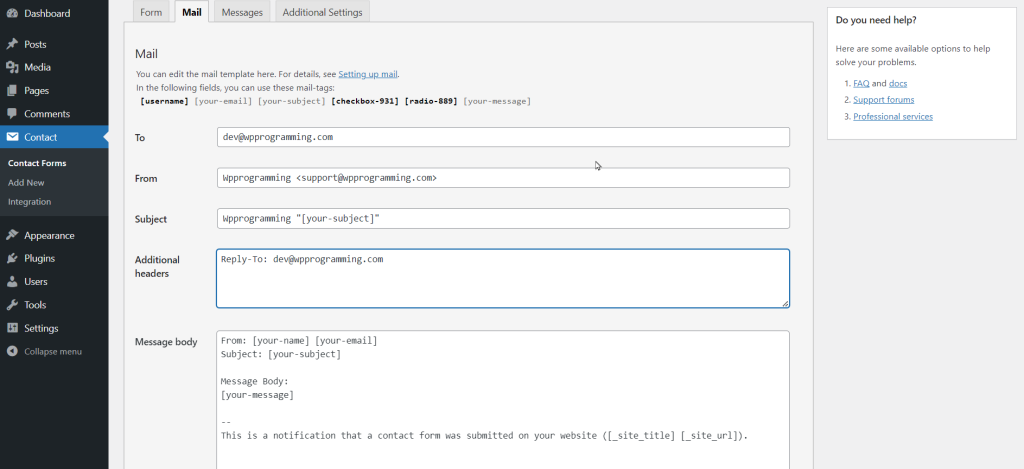Screen dimensions: 1024x469
Task: Click the Plugins plug icon
Action: pyautogui.click(x=12, y=259)
